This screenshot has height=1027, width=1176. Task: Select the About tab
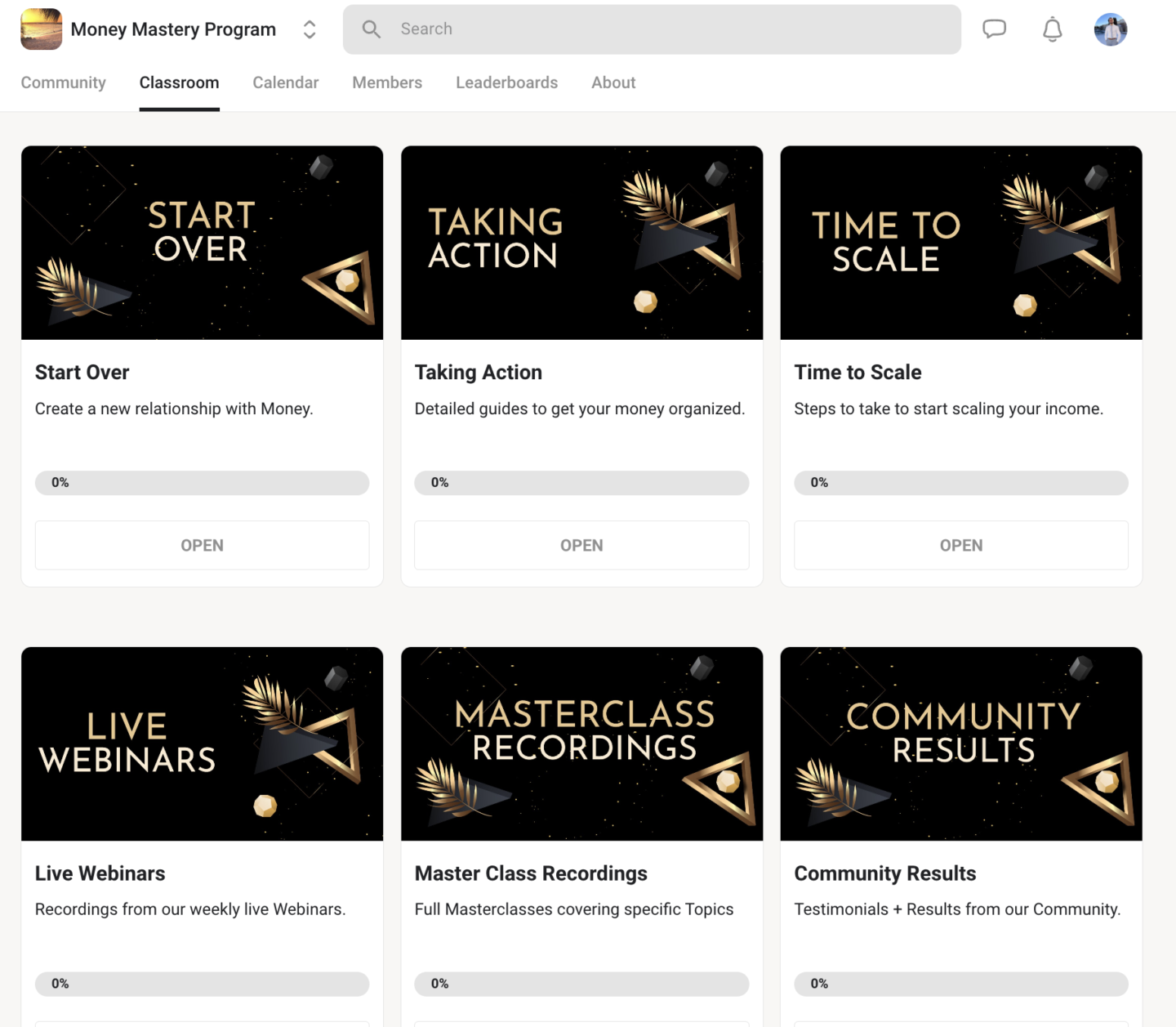point(613,83)
